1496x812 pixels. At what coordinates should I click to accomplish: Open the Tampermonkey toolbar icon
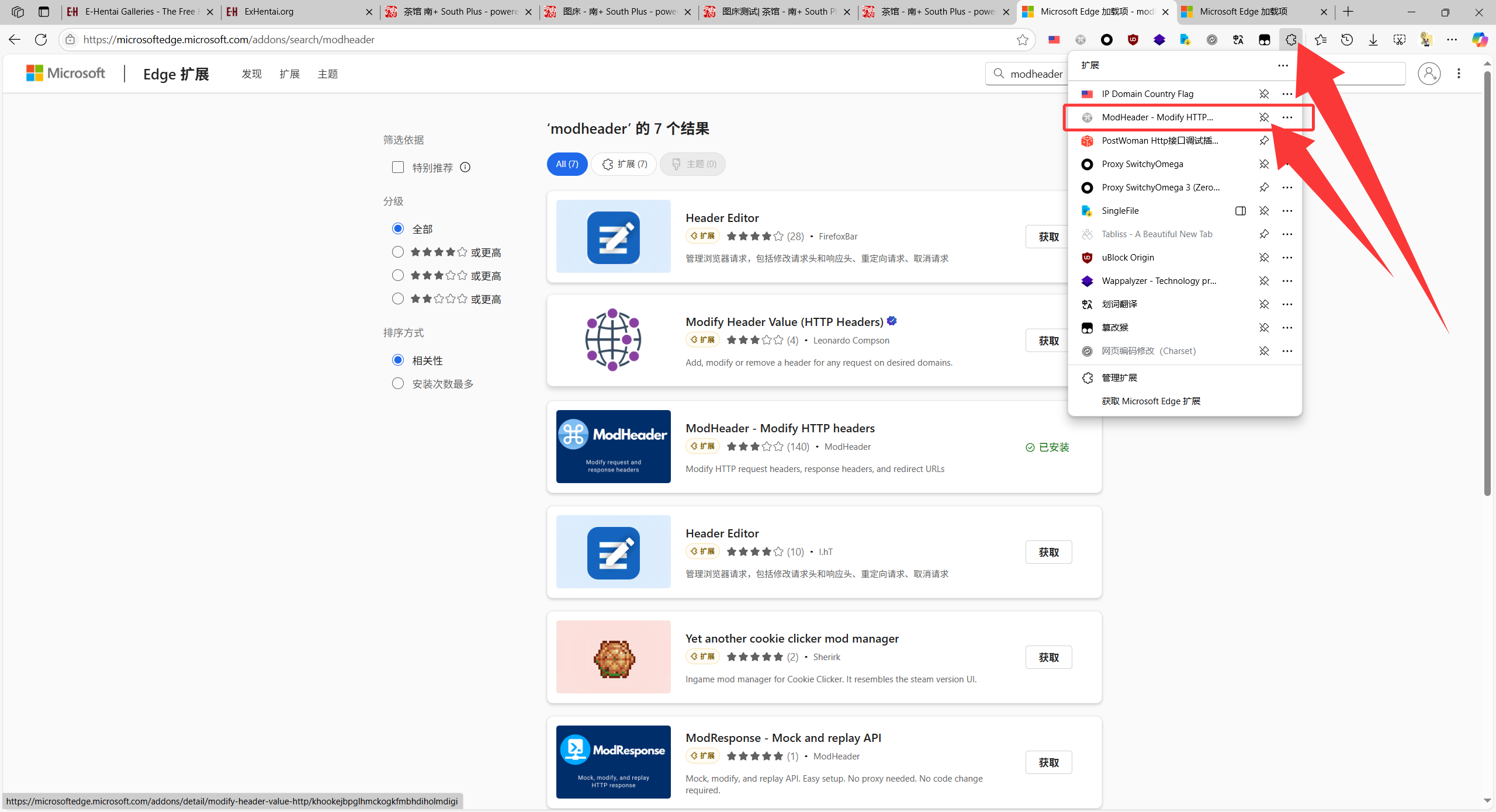click(1265, 40)
